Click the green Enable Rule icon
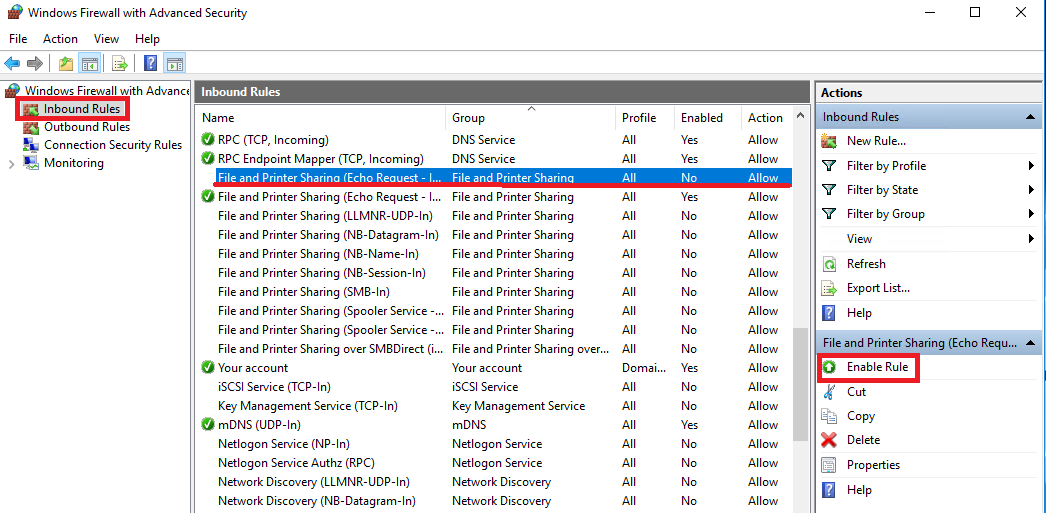This screenshot has width=1046, height=513. coord(829,367)
